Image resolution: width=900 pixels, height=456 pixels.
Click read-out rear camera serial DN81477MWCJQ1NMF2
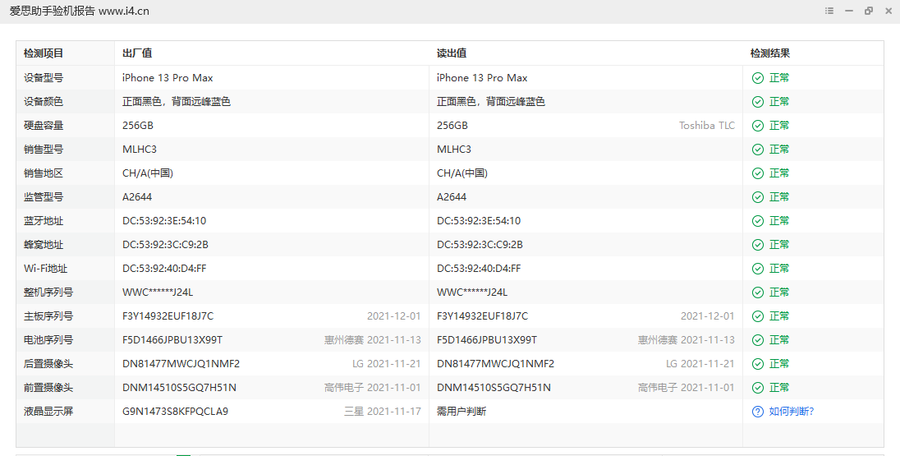point(495,364)
